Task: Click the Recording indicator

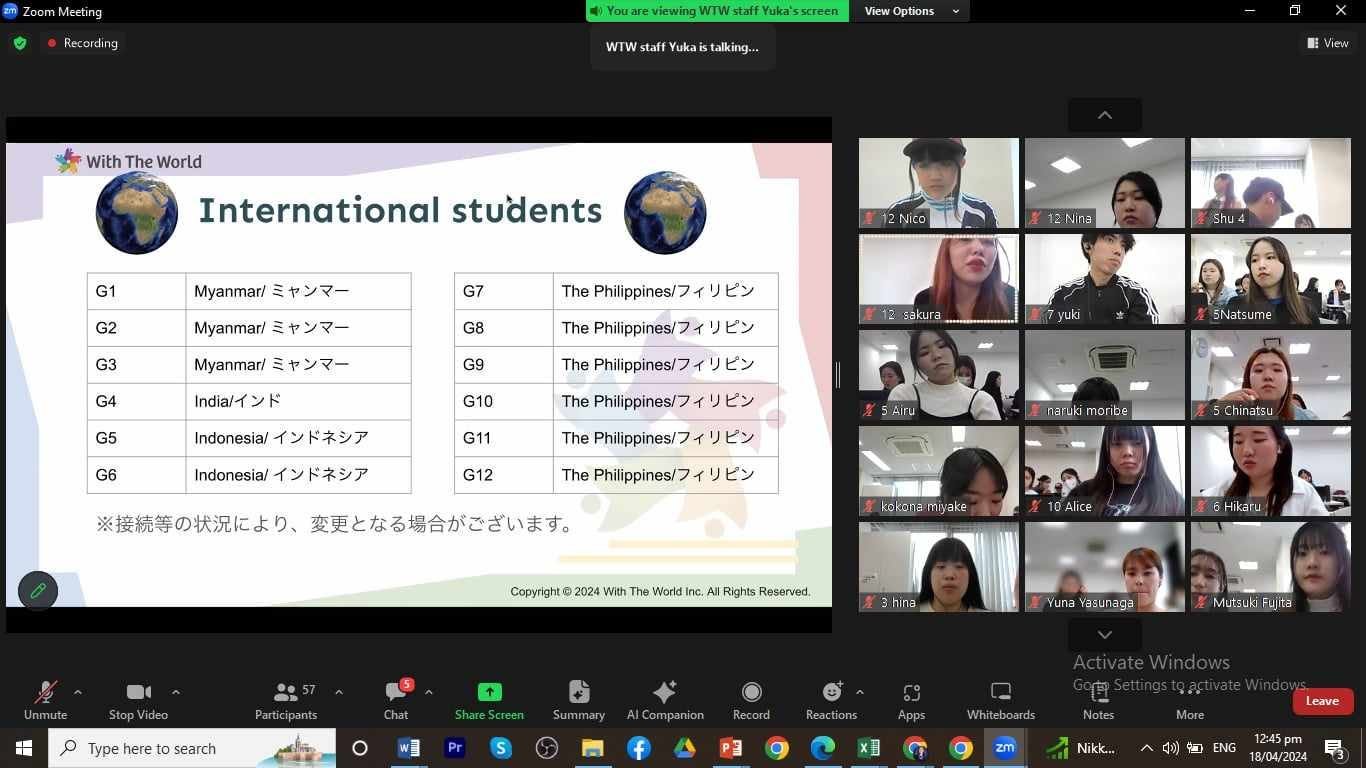Action: [x=82, y=43]
